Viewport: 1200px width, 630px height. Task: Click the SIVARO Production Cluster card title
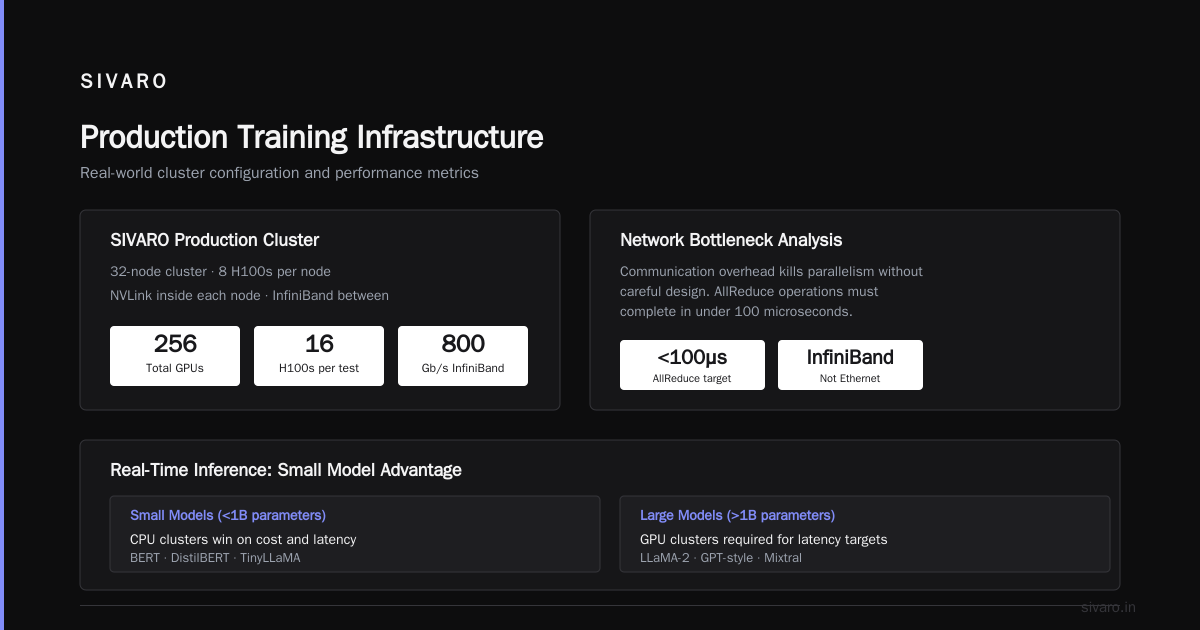point(215,240)
